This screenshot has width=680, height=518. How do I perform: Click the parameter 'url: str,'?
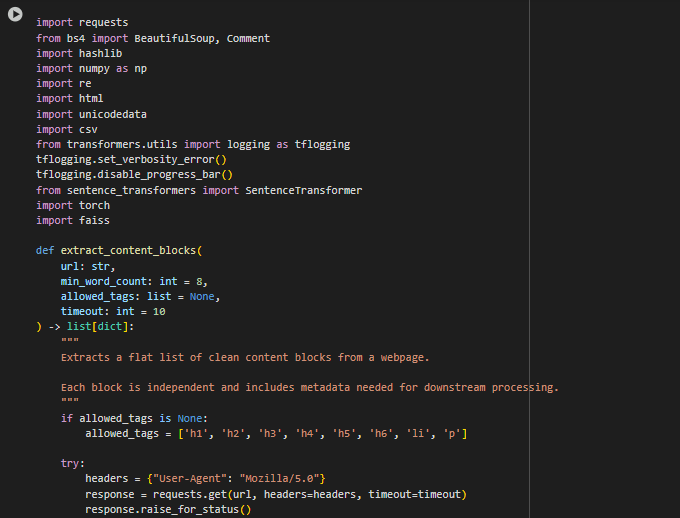point(88,266)
